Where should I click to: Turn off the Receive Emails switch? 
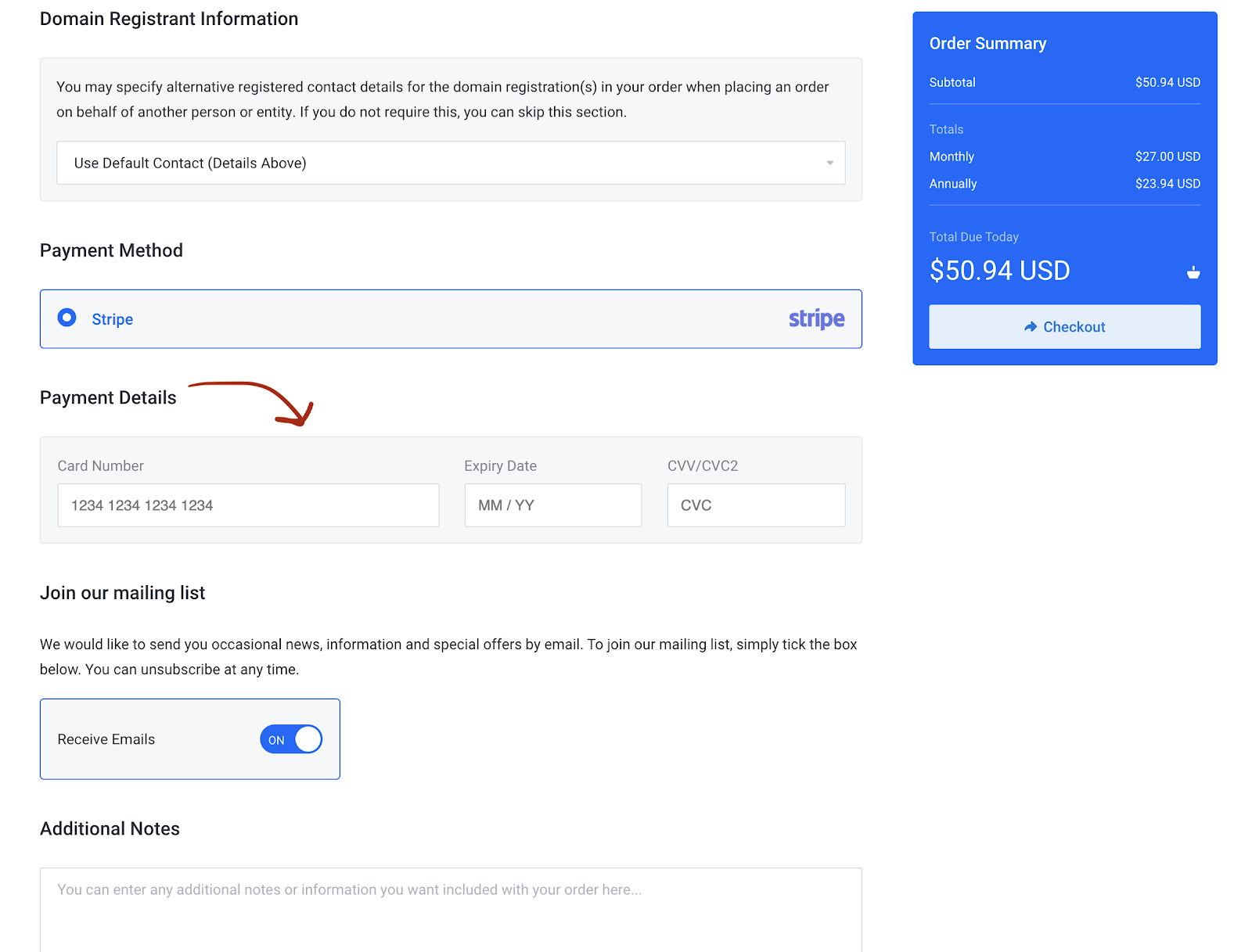(x=291, y=739)
